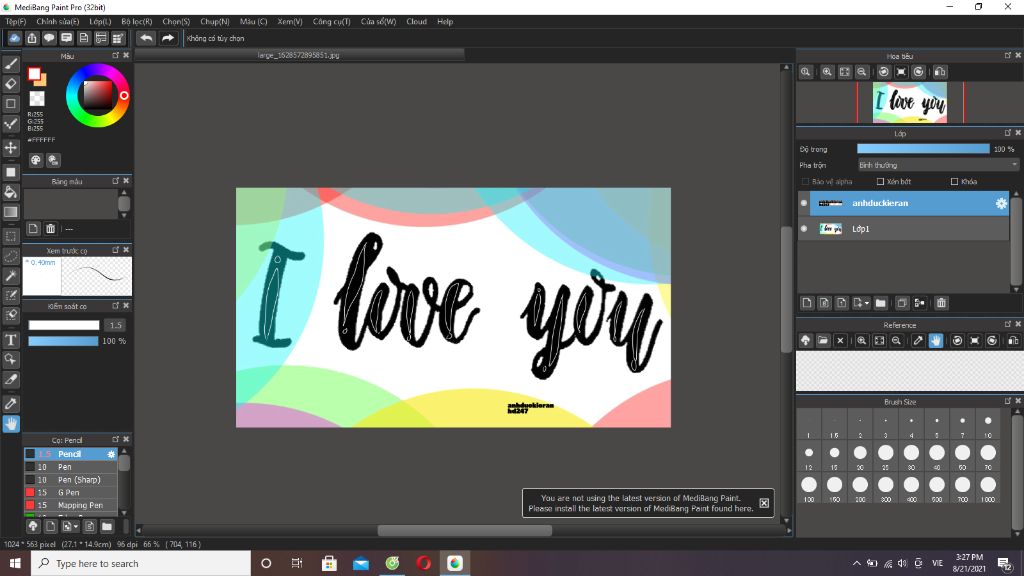1024x576 pixels.
Task: Expand the add-layer dropdown arrow
Action: click(x=867, y=303)
